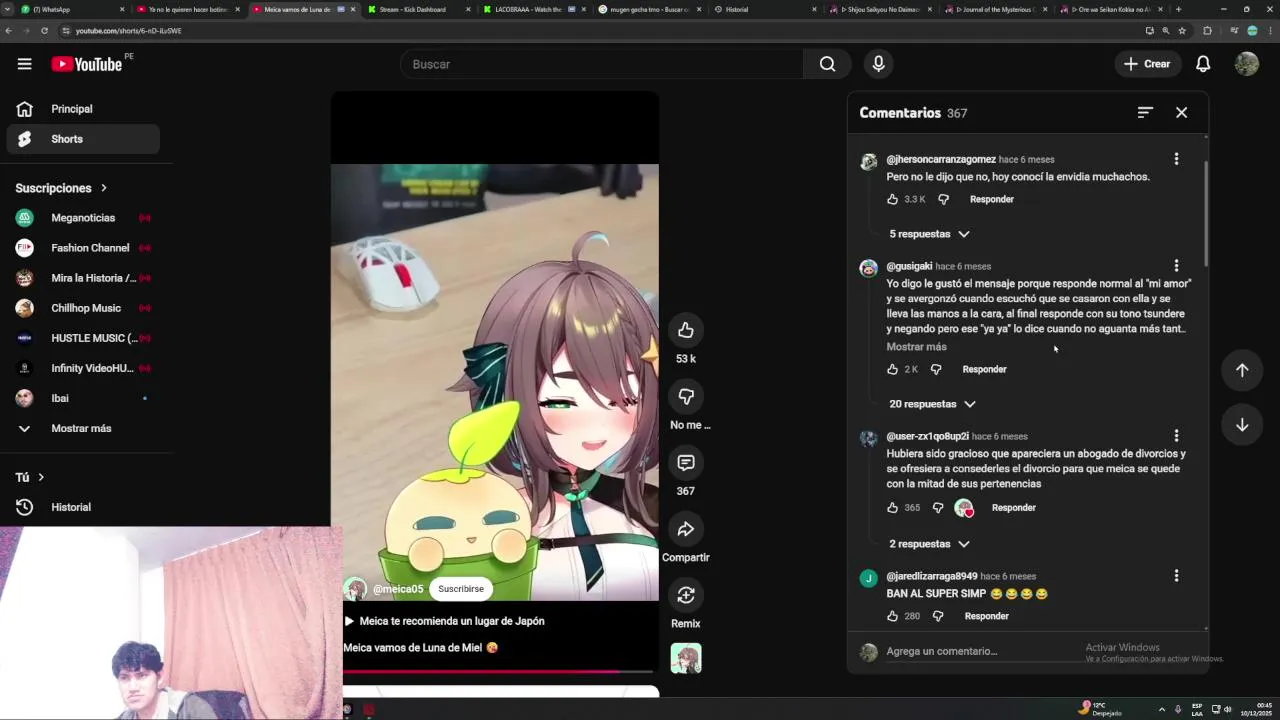Open Principal in sidebar
This screenshot has width=1280, height=720.
[84, 109]
